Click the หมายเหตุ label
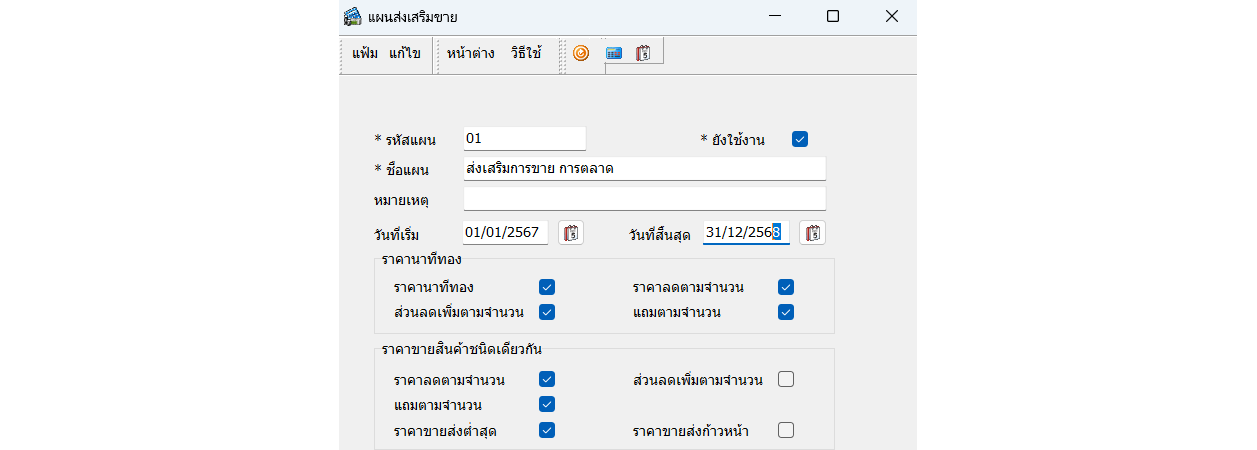 tap(401, 201)
